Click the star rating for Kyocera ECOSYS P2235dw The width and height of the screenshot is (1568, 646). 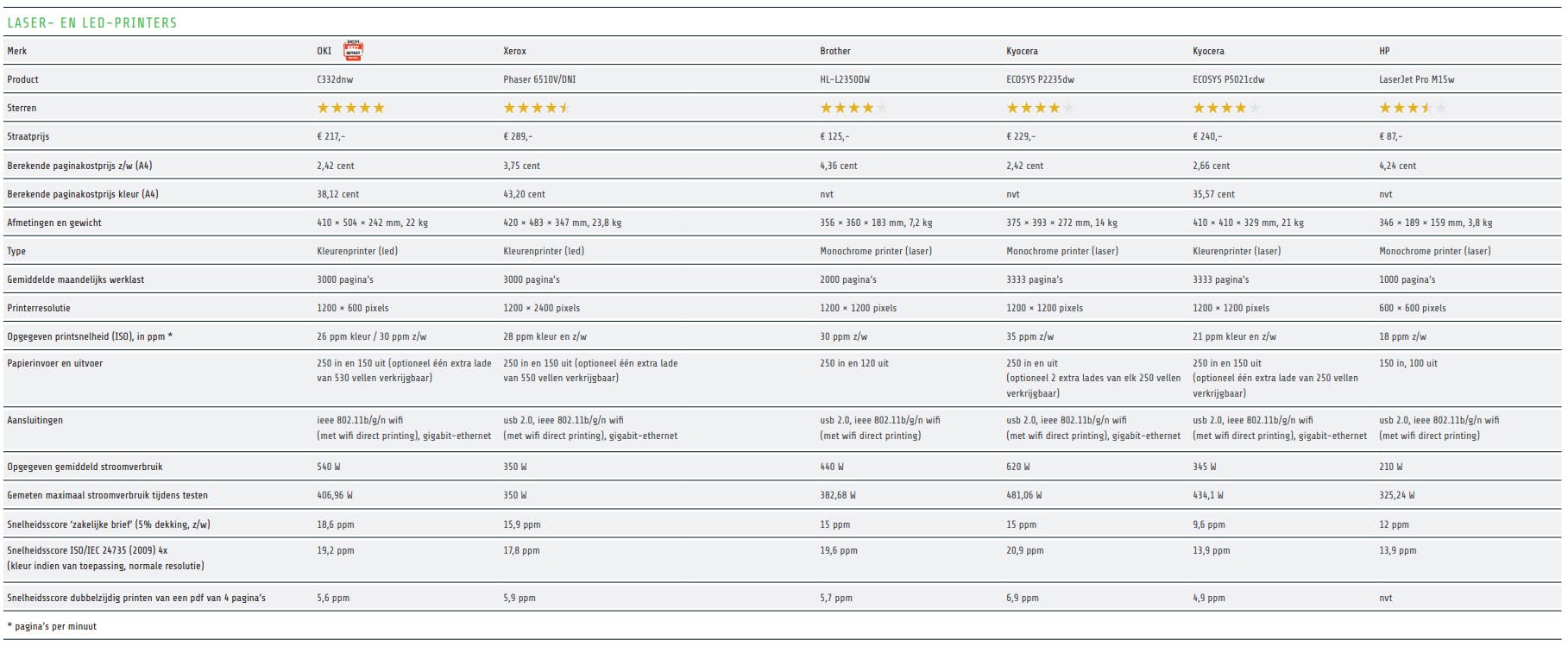pyautogui.click(x=1040, y=108)
